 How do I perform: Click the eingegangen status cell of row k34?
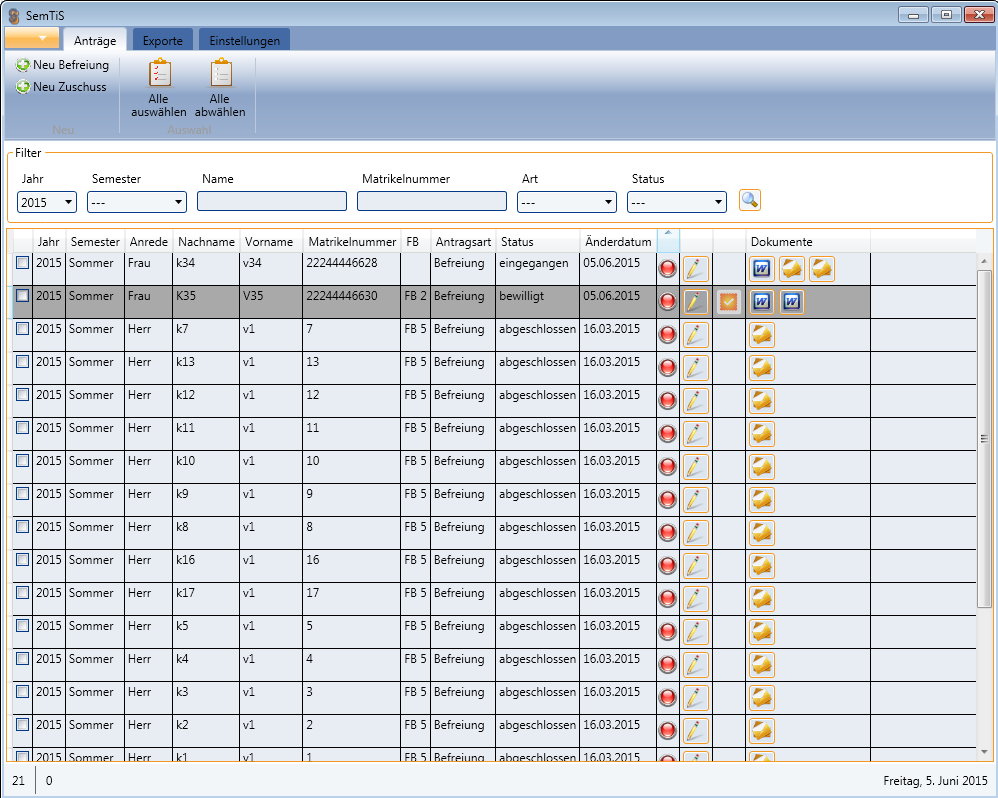pos(538,269)
